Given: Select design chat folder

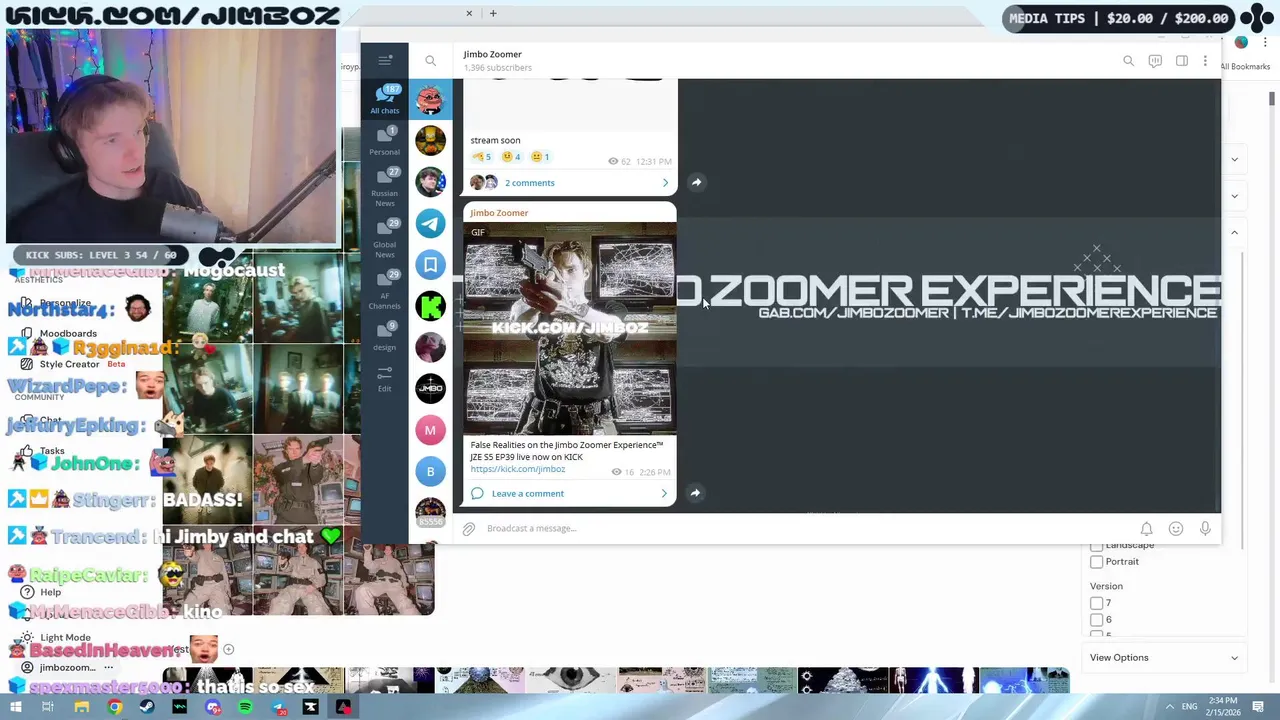Looking at the screenshot, I should (x=385, y=335).
